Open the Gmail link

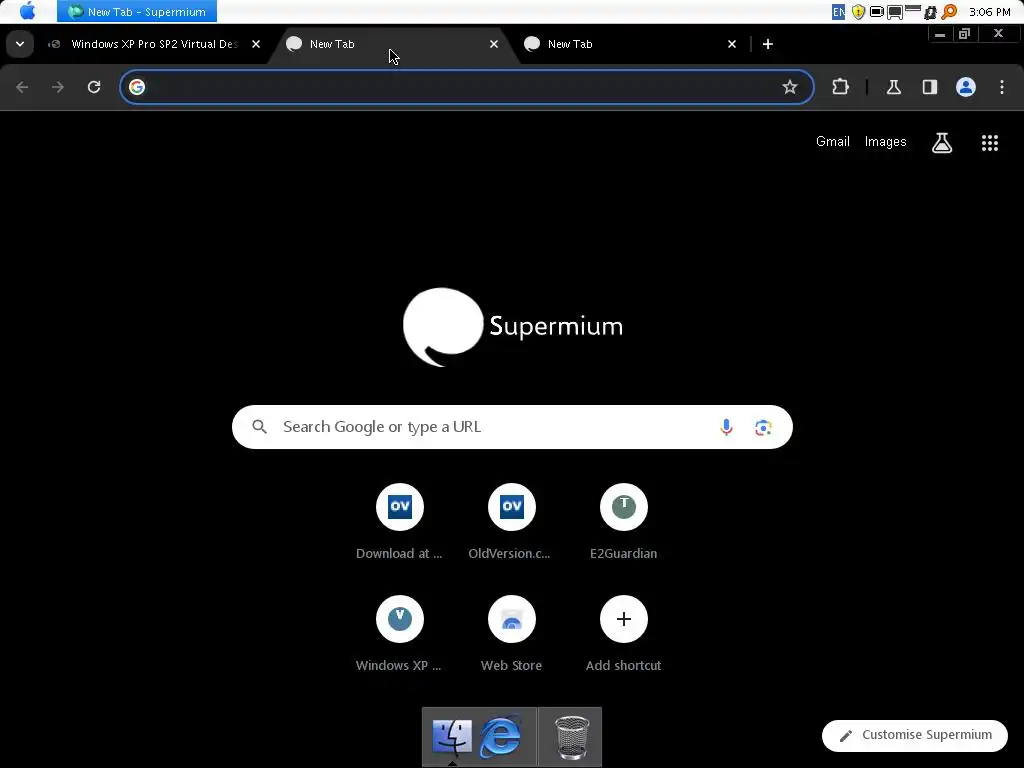pos(833,142)
